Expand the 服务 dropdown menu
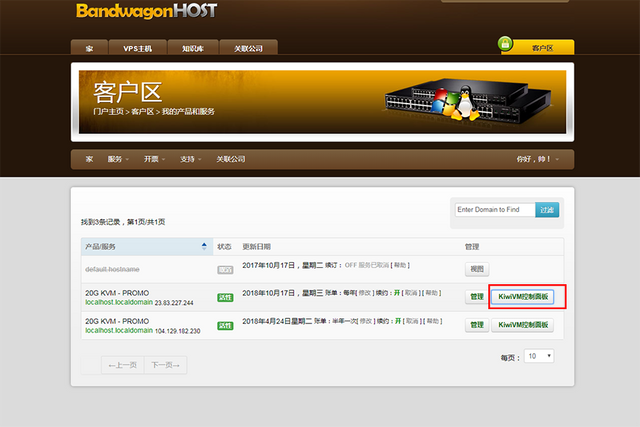640x427 pixels. [x=118, y=159]
